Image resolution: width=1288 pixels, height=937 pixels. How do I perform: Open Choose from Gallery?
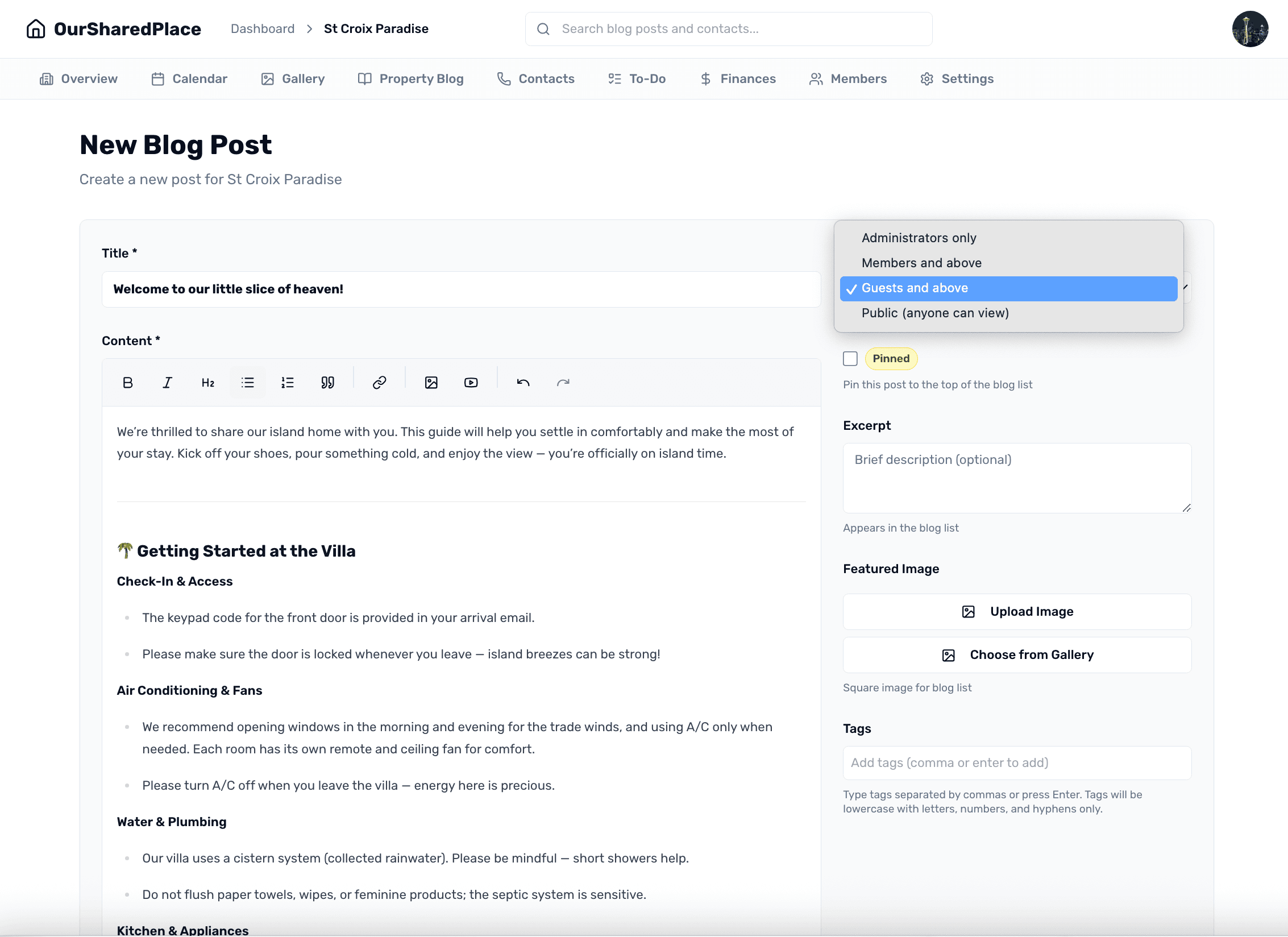[1016, 654]
